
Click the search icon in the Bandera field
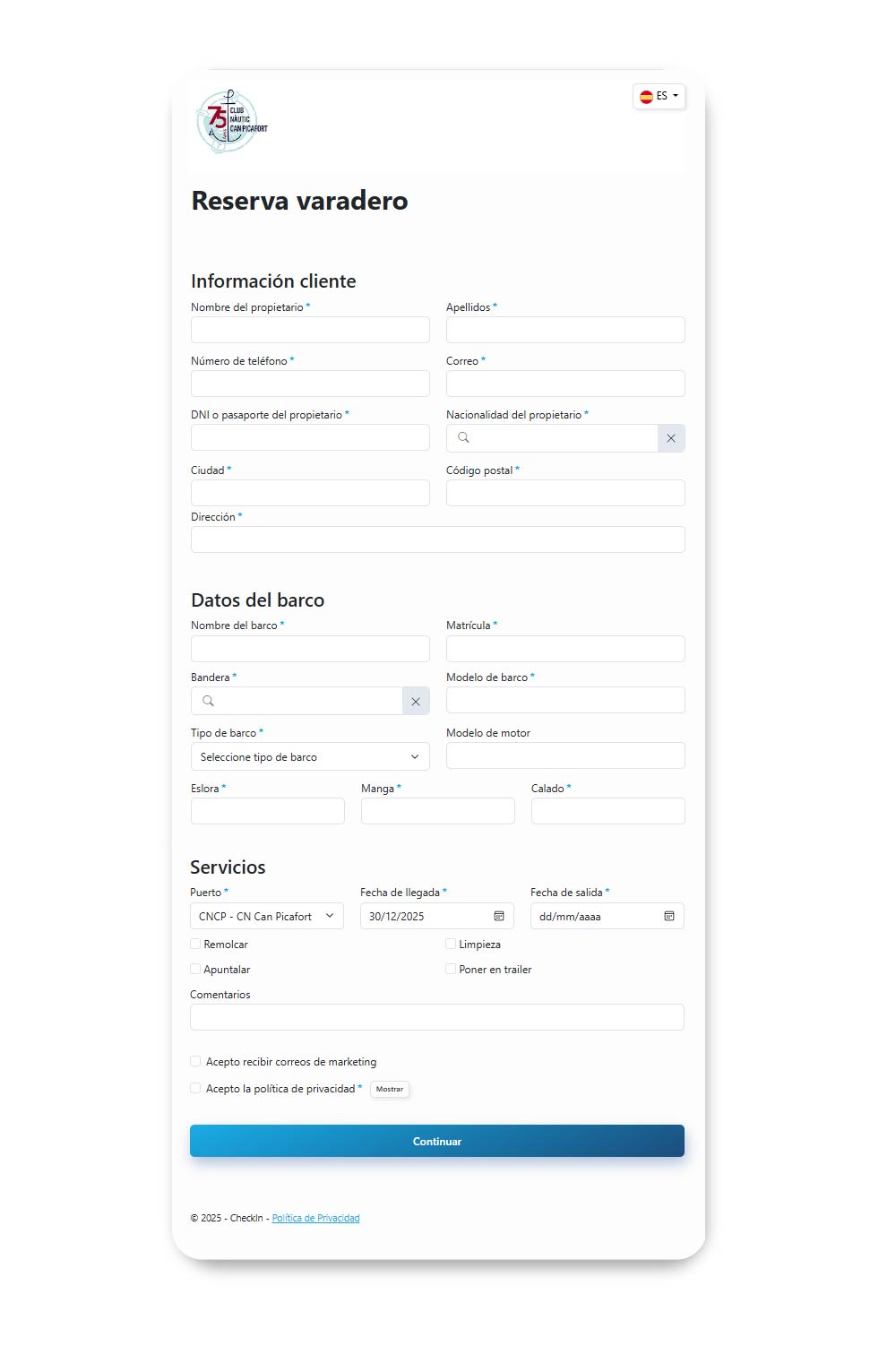point(208,701)
